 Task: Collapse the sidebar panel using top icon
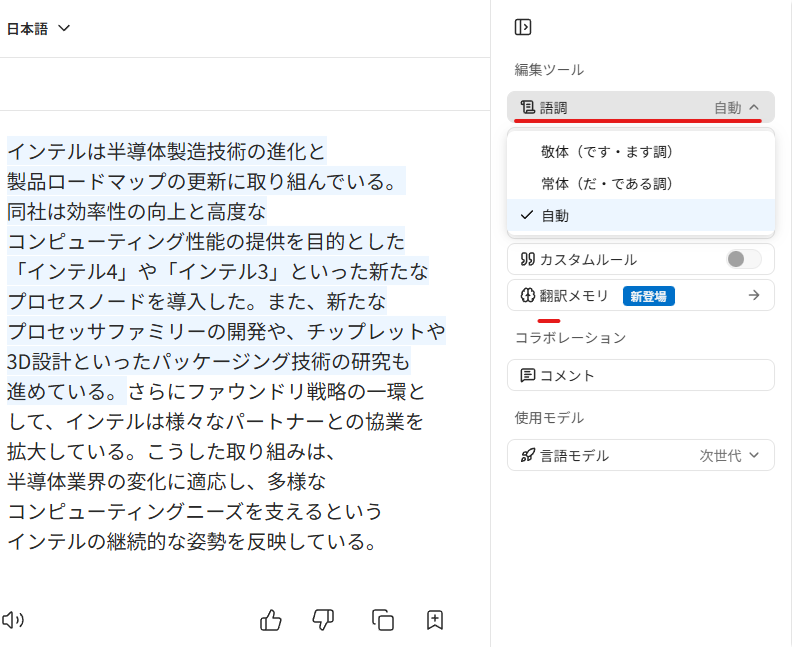pos(523,27)
